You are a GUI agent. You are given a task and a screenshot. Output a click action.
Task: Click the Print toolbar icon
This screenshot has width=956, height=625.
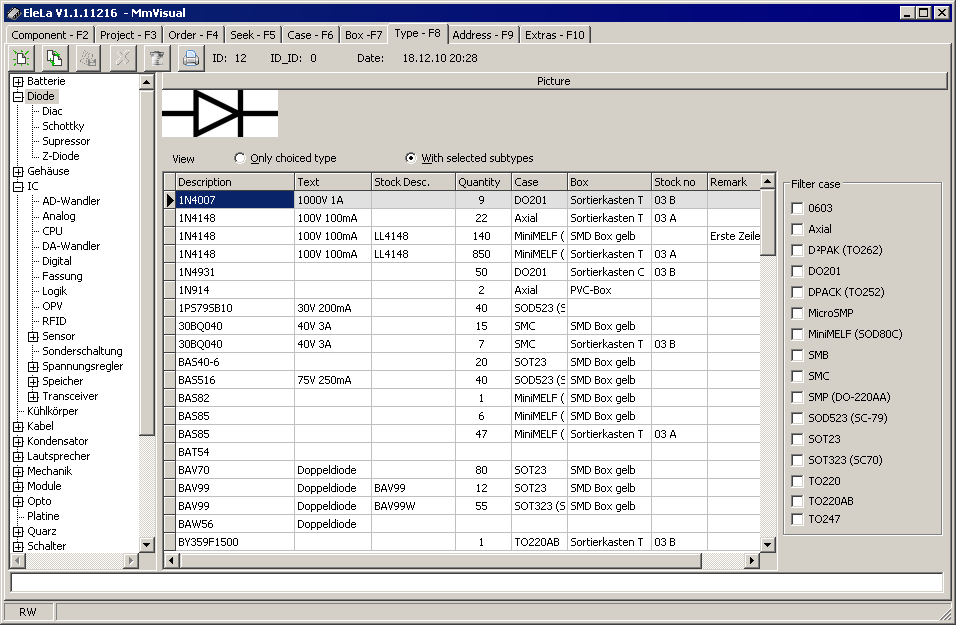pyautogui.click(x=190, y=58)
